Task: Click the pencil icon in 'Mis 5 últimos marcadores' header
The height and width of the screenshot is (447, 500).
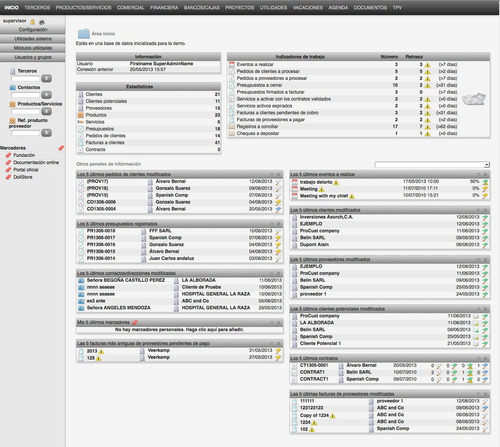Action: coord(135,322)
